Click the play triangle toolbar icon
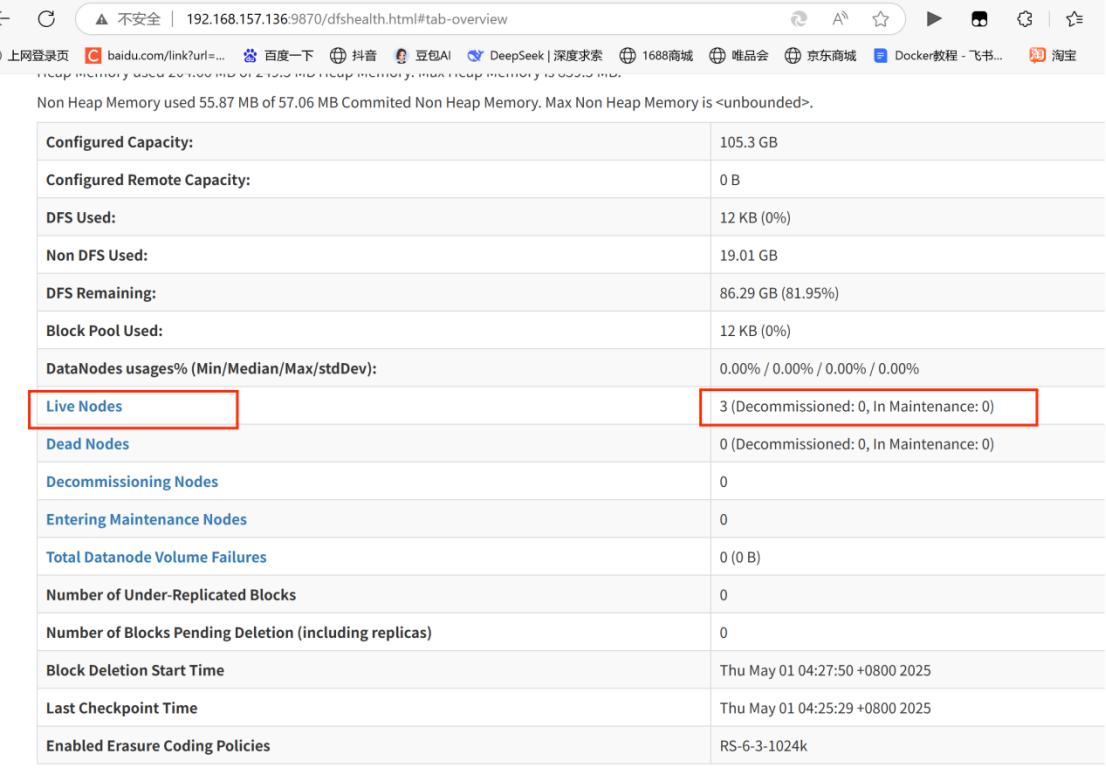 tap(934, 19)
